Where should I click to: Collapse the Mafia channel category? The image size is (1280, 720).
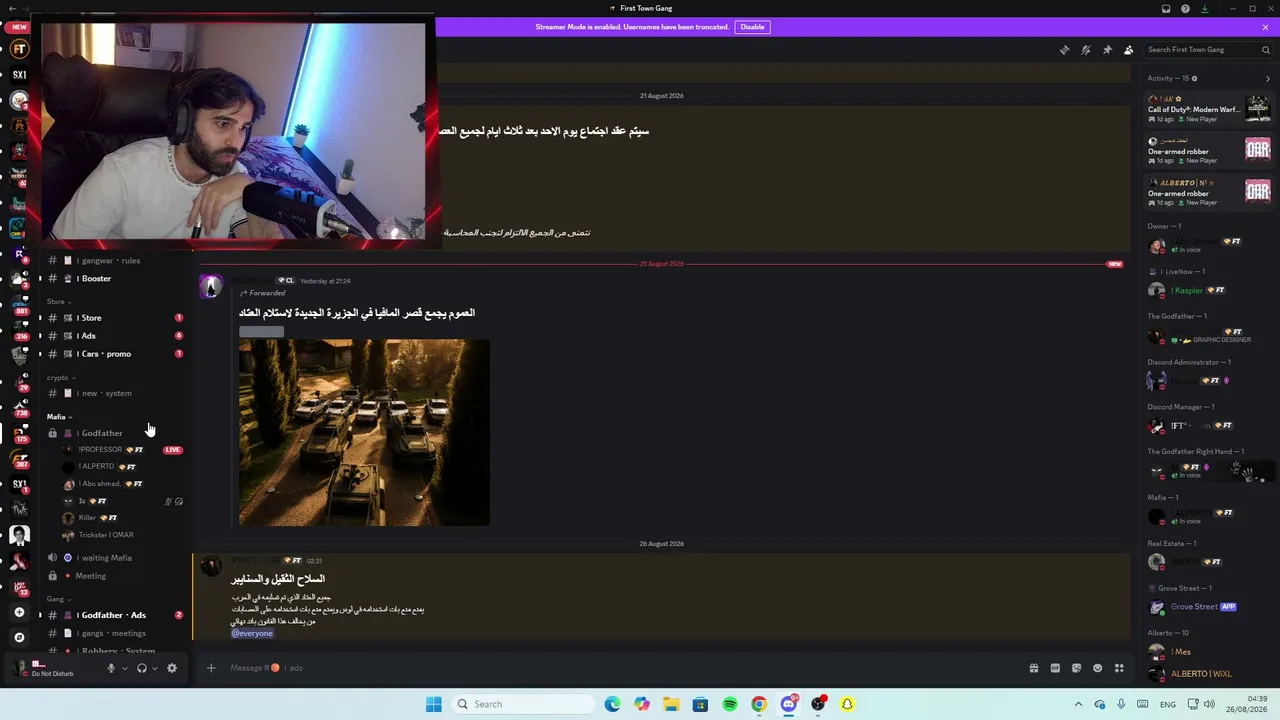pyautogui.click(x=59, y=416)
